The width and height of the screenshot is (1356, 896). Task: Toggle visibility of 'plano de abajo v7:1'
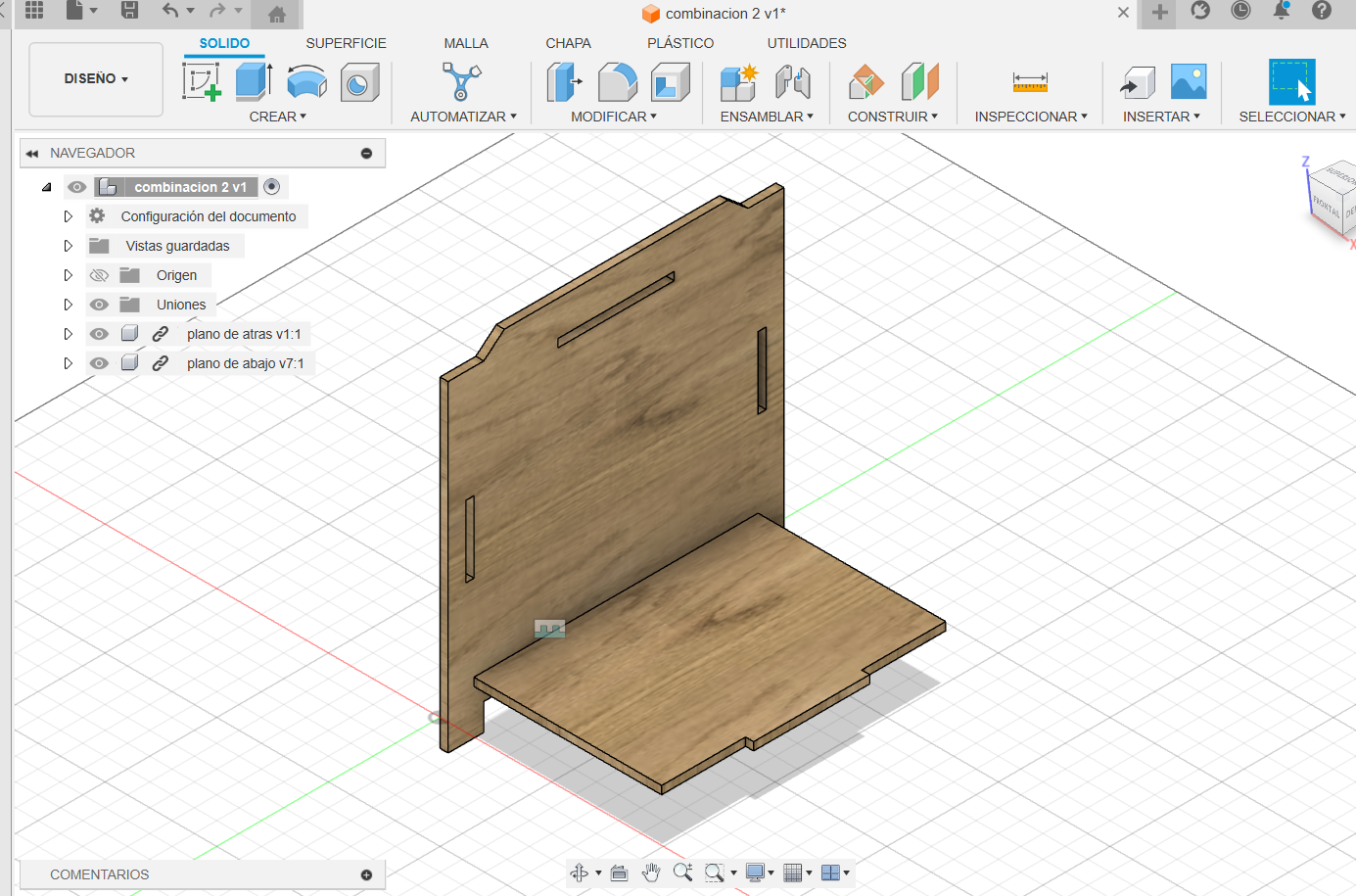coord(99,363)
